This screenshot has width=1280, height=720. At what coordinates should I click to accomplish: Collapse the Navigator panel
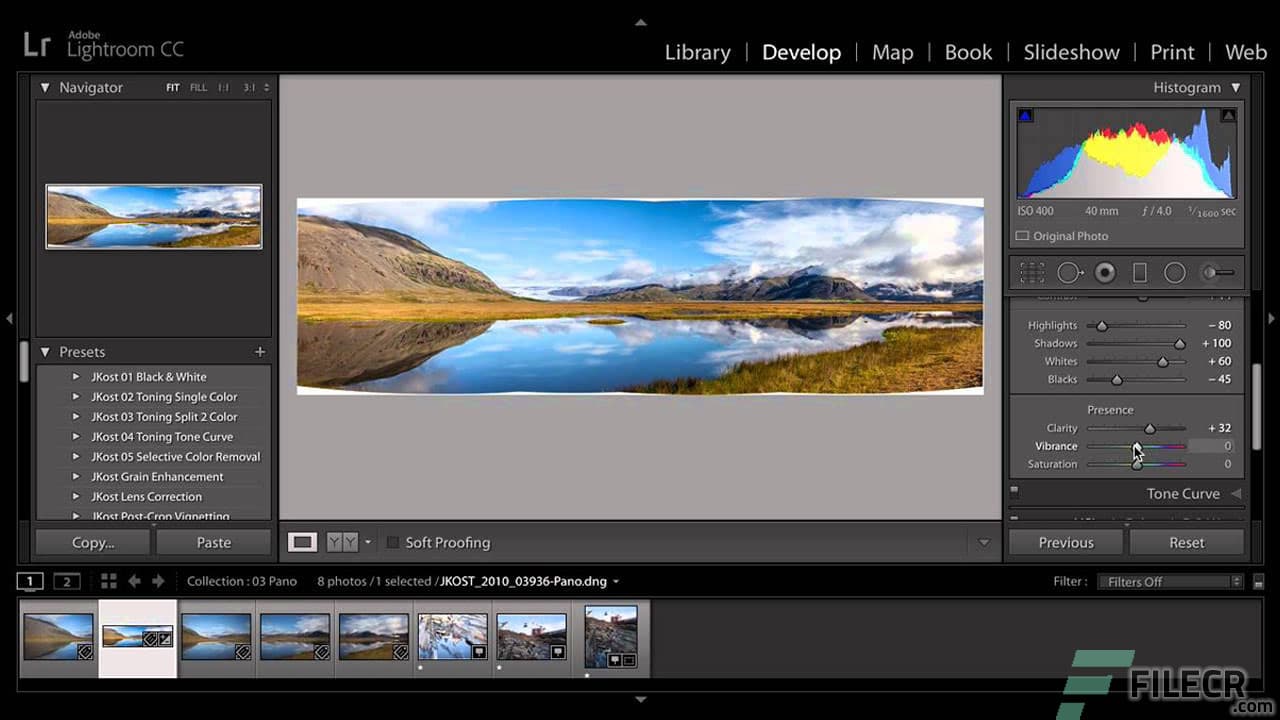coord(45,88)
